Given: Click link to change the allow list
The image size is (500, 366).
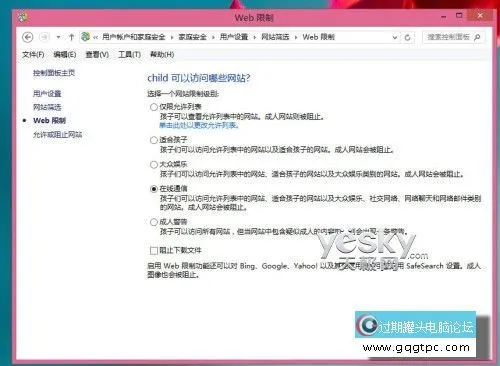Looking at the screenshot, I should 199,125.
